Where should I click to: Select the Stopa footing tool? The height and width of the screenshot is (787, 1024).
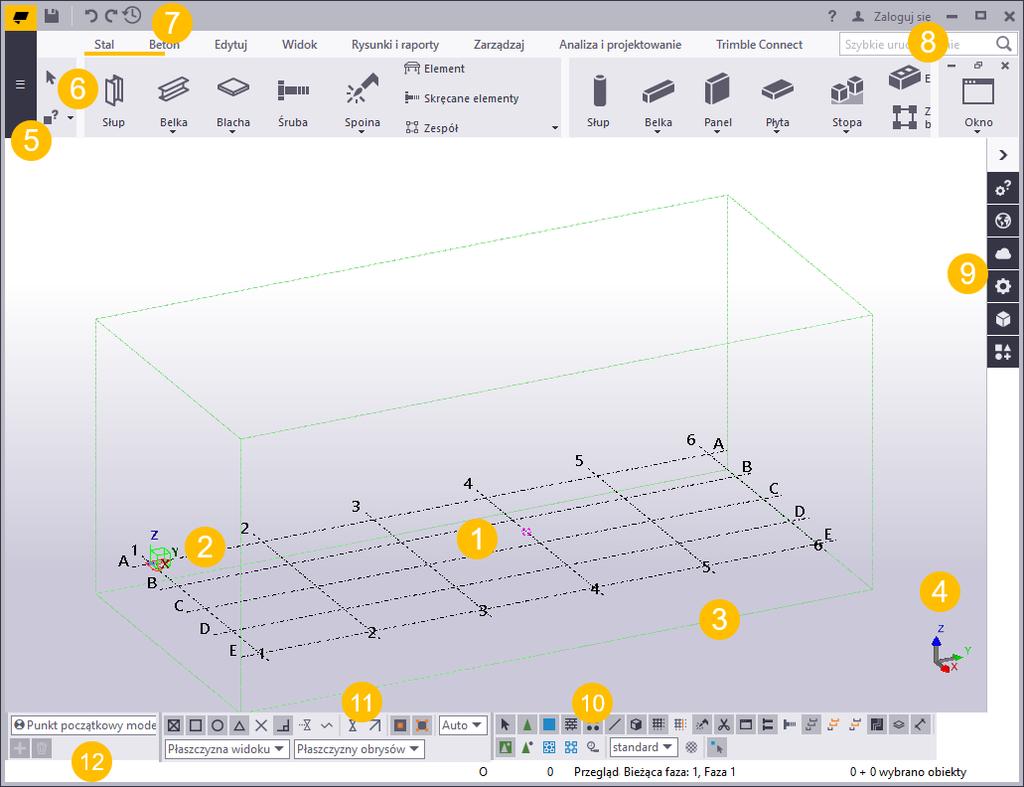847,100
